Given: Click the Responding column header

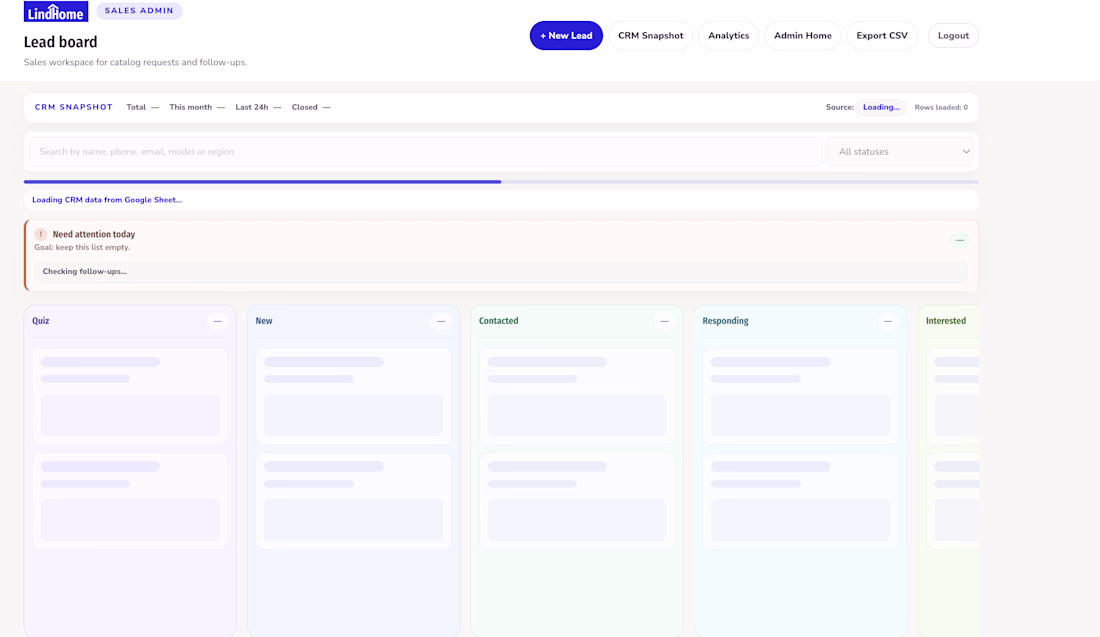Looking at the screenshot, I should 725,321.
